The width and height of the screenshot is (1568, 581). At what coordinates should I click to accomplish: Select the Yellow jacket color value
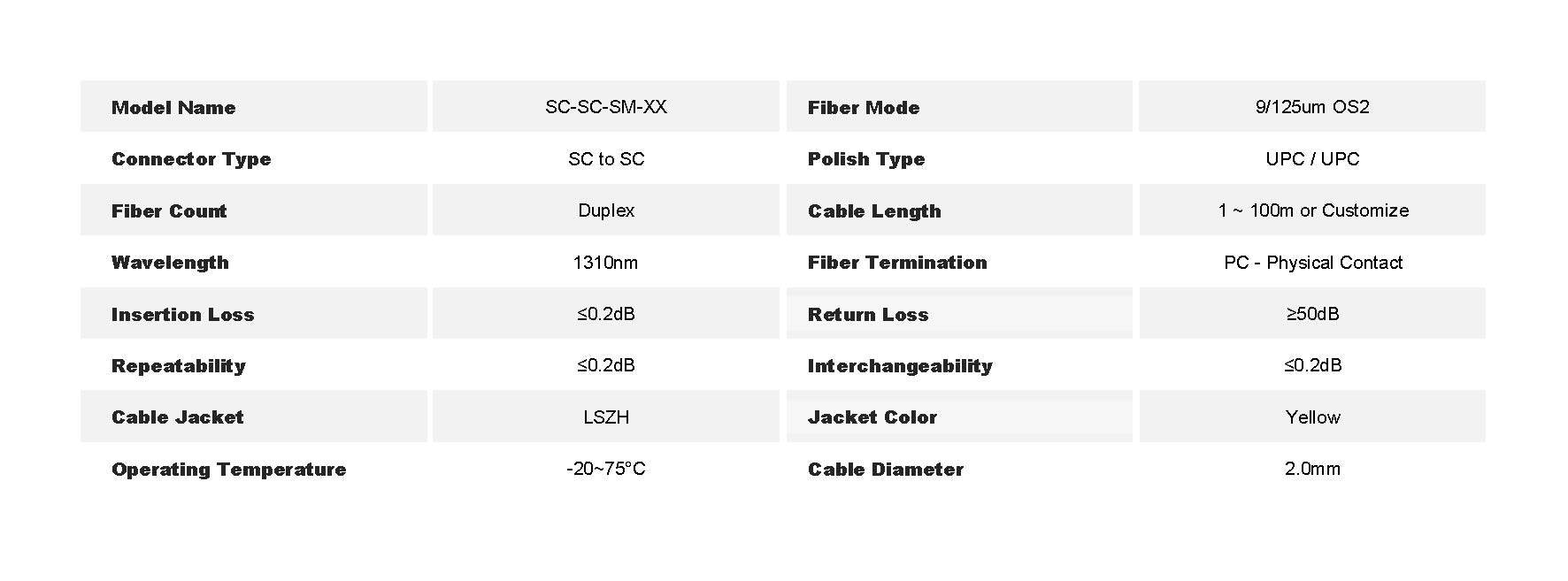[1312, 417]
